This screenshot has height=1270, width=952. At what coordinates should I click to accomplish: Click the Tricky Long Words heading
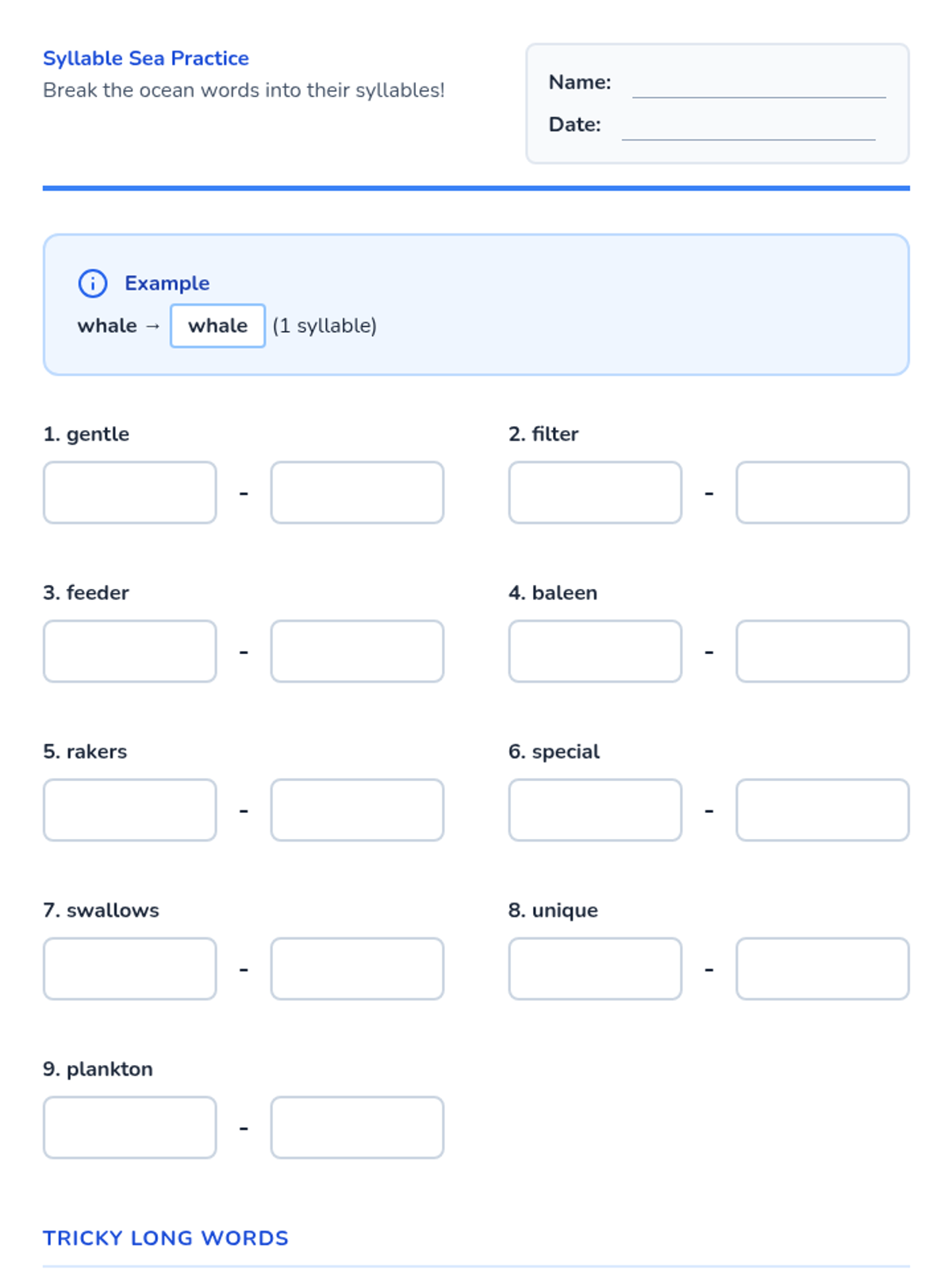point(166,1238)
